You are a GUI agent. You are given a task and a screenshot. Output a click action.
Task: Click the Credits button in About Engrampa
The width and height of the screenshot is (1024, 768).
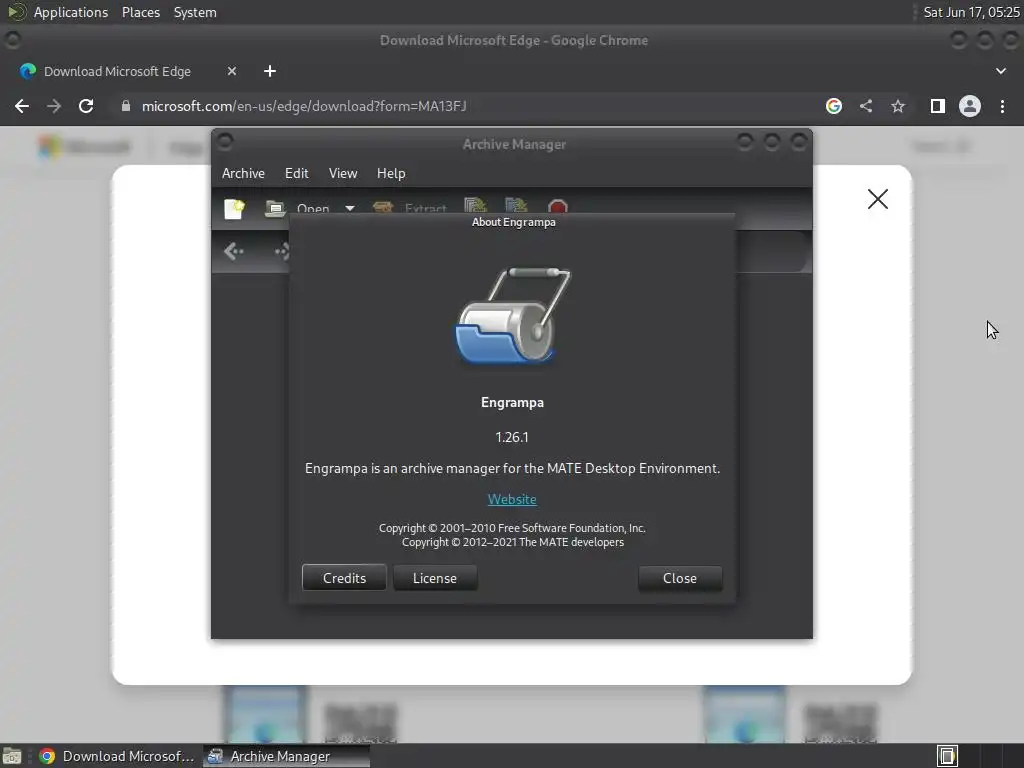point(344,578)
